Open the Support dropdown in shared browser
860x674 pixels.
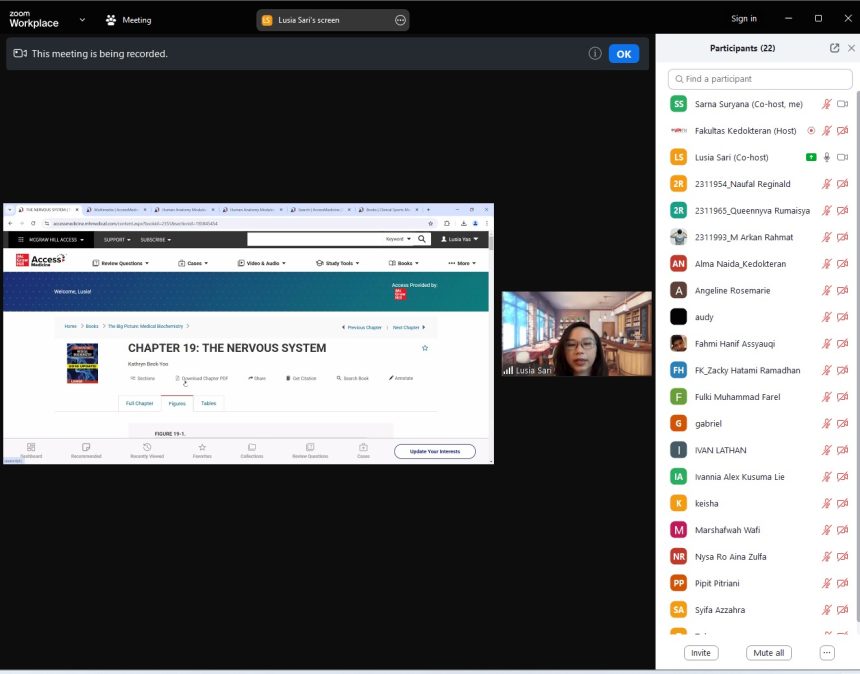[x=117, y=240]
